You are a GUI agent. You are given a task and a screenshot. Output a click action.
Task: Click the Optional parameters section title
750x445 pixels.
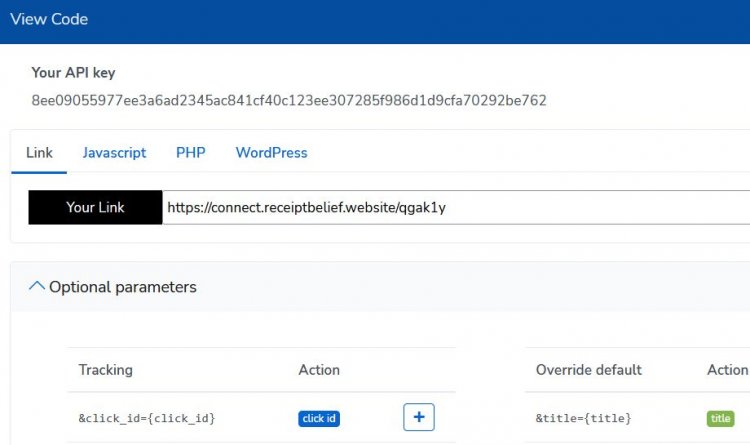[x=122, y=287]
